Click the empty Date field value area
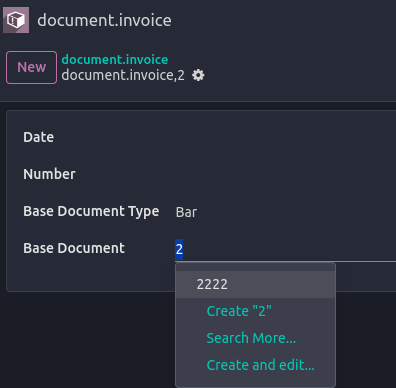 point(285,137)
